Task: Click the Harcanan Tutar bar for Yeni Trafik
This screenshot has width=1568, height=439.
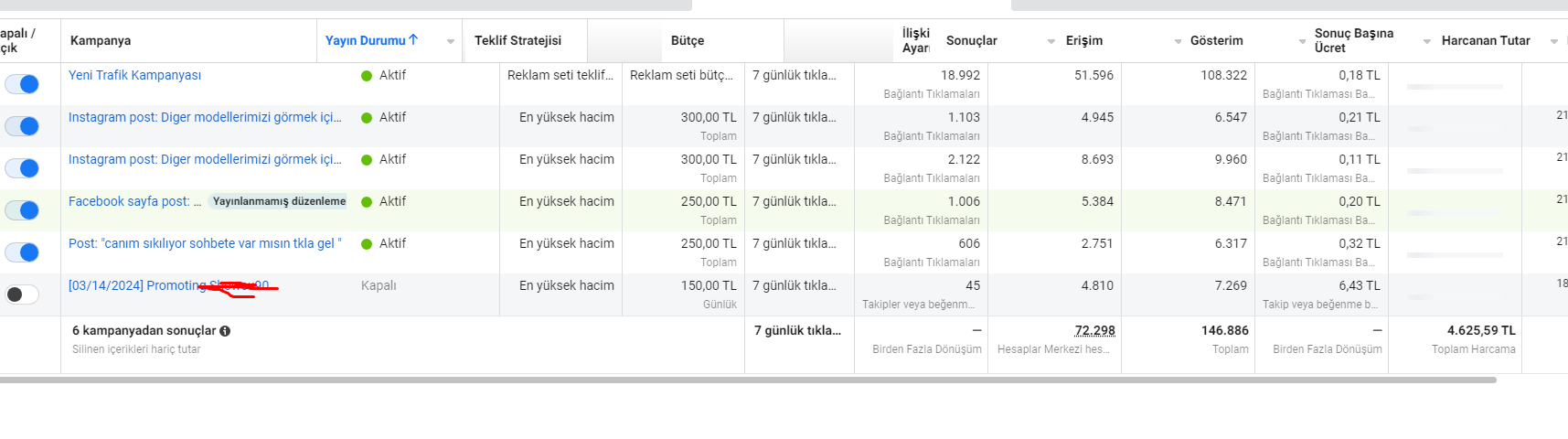Action: point(1455,86)
